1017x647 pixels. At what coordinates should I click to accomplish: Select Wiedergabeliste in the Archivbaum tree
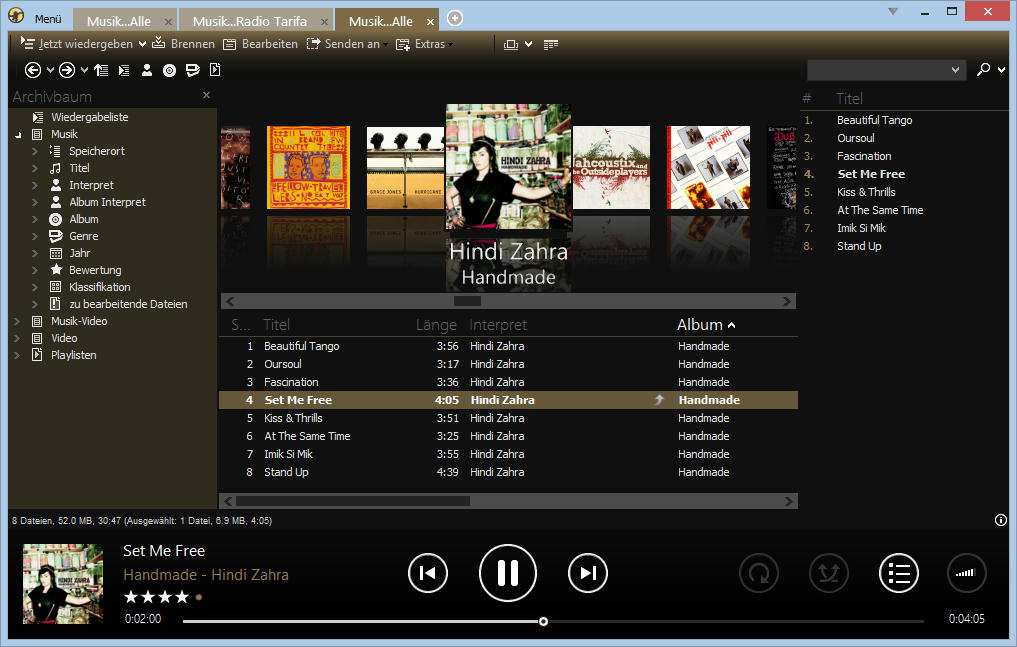[90, 117]
